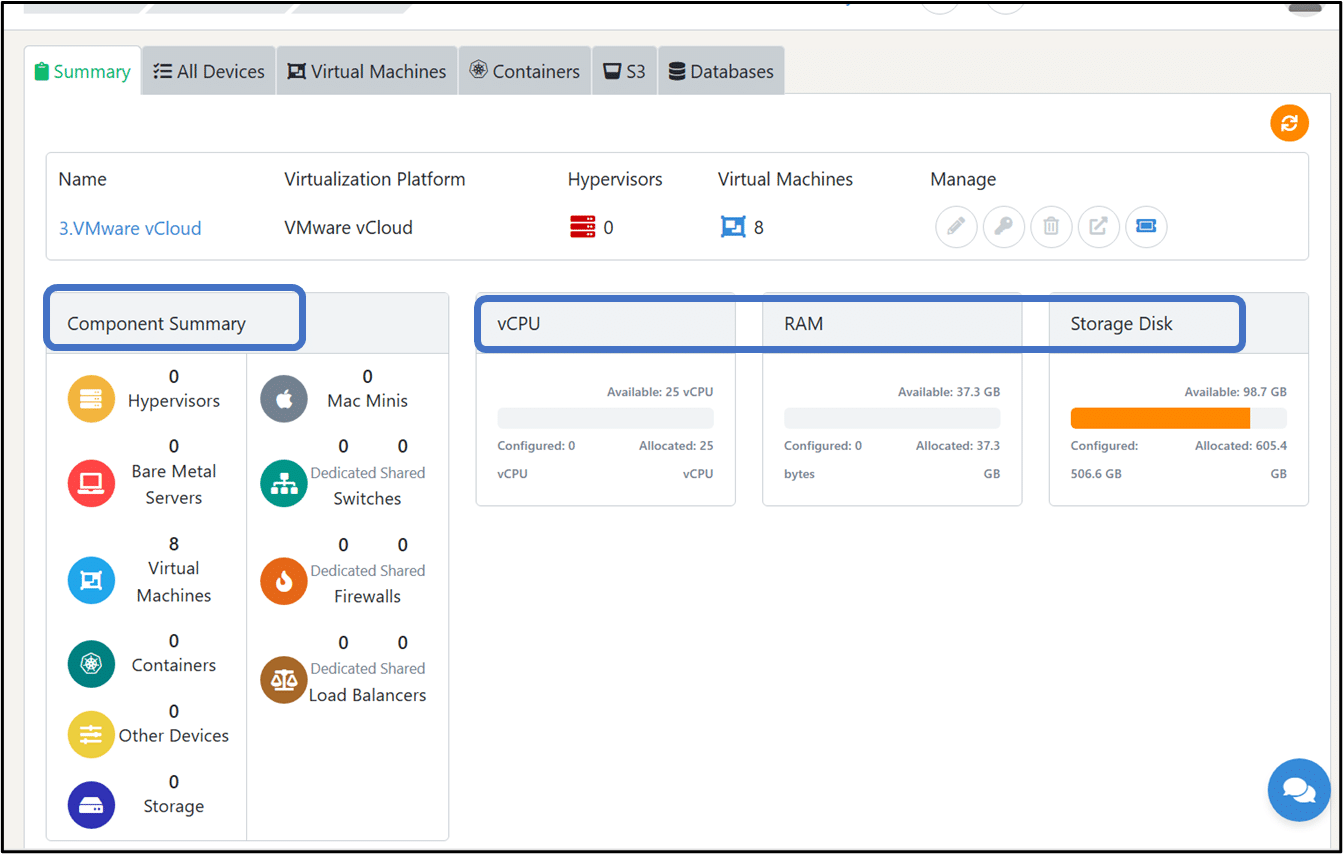The width and height of the screenshot is (1343, 854).
Task: Click the blue virtual machine icon in table
Action: 733,228
